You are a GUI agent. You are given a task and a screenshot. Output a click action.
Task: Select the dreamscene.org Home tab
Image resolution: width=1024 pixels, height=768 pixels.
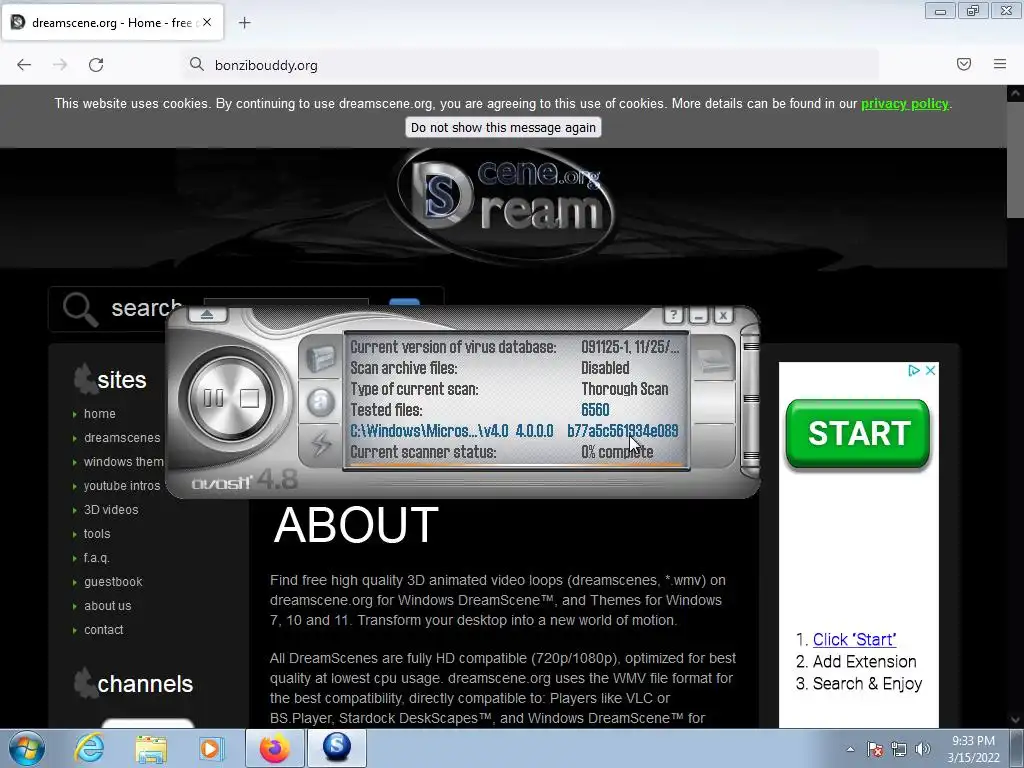(x=112, y=23)
